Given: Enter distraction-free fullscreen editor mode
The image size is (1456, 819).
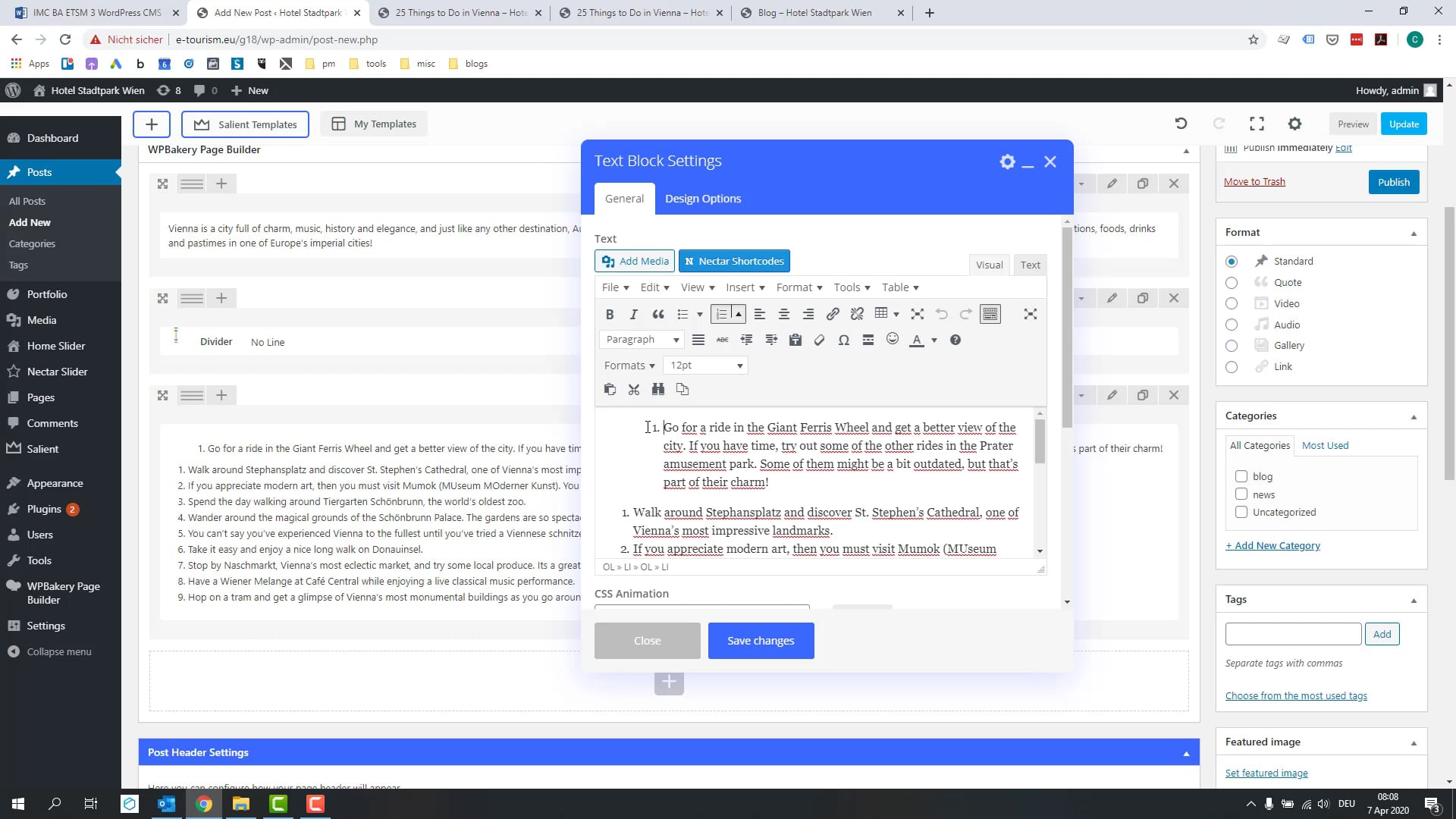Looking at the screenshot, I should pos(1030,314).
